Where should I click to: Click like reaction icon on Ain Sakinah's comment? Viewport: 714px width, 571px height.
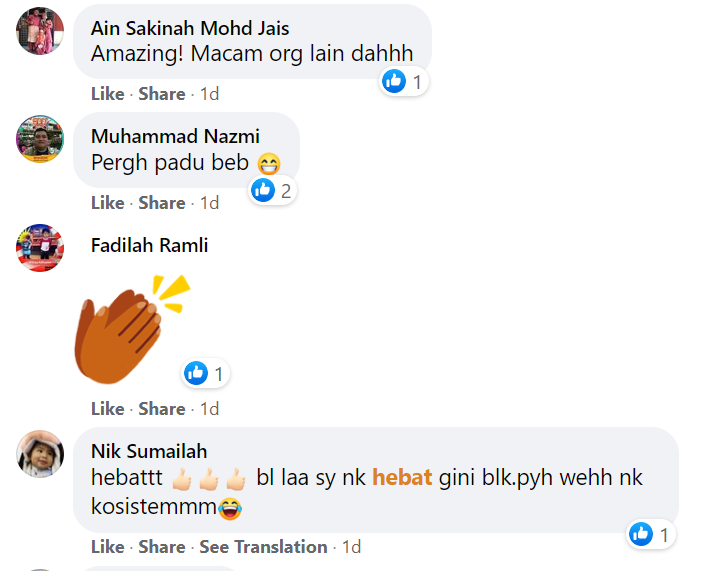click(x=394, y=81)
